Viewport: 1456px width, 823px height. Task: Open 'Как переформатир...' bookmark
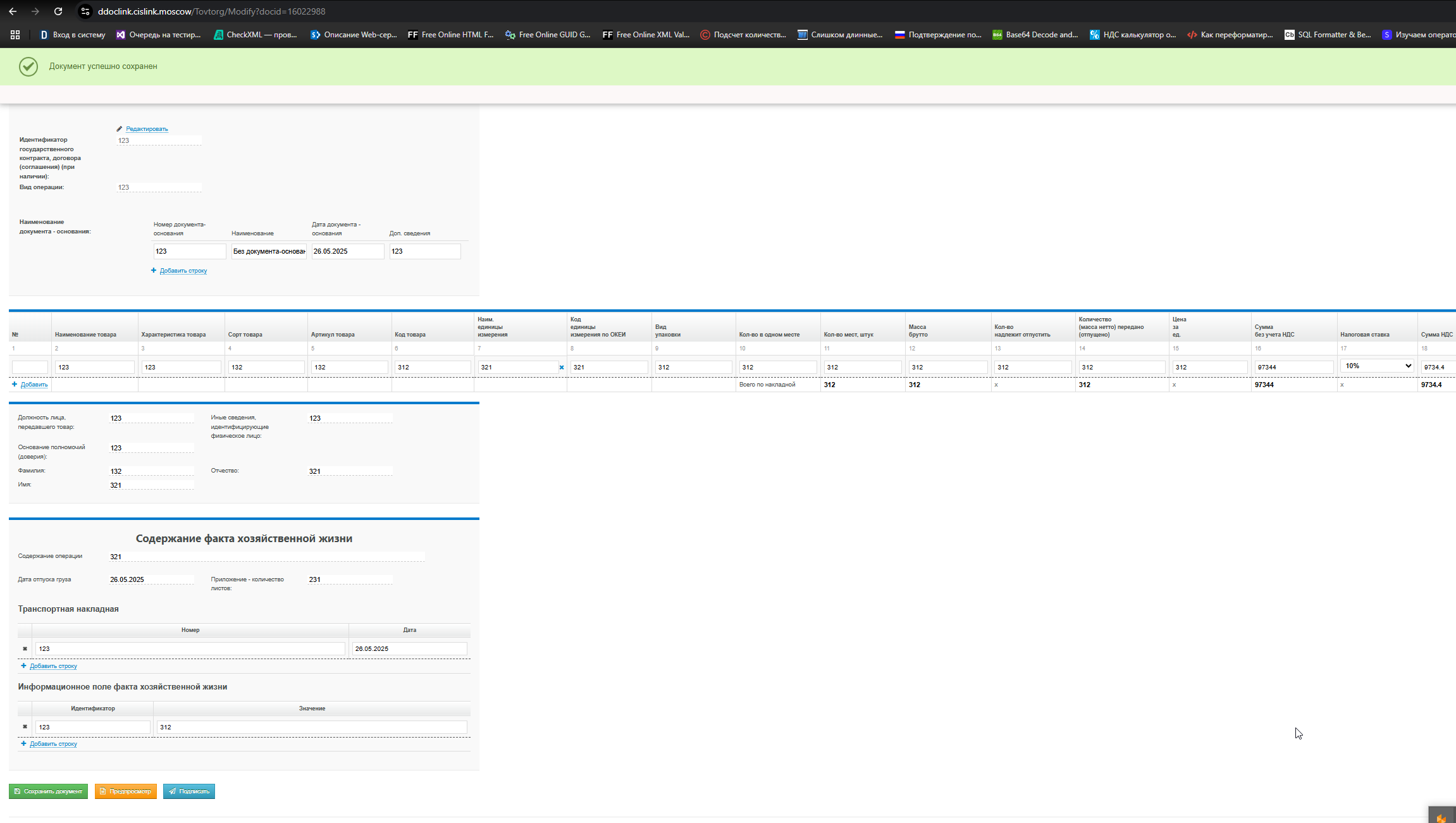[1230, 35]
